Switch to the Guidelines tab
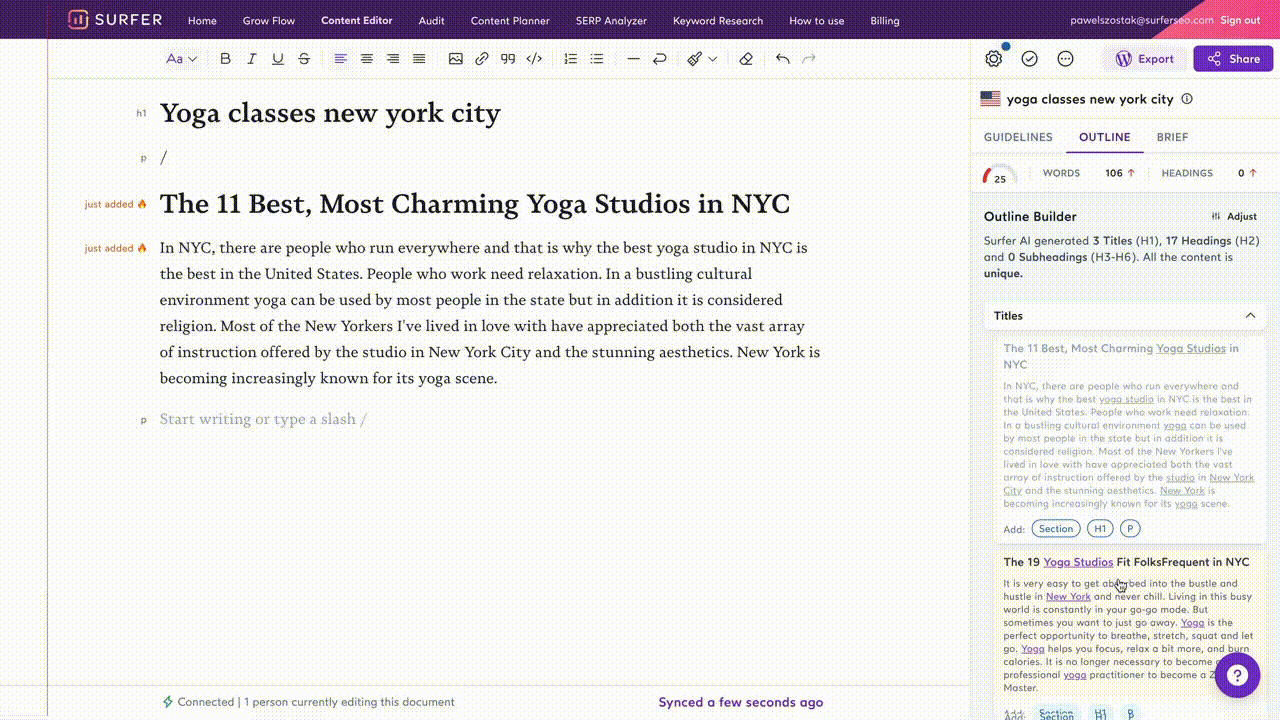The image size is (1280, 720). 1018,137
